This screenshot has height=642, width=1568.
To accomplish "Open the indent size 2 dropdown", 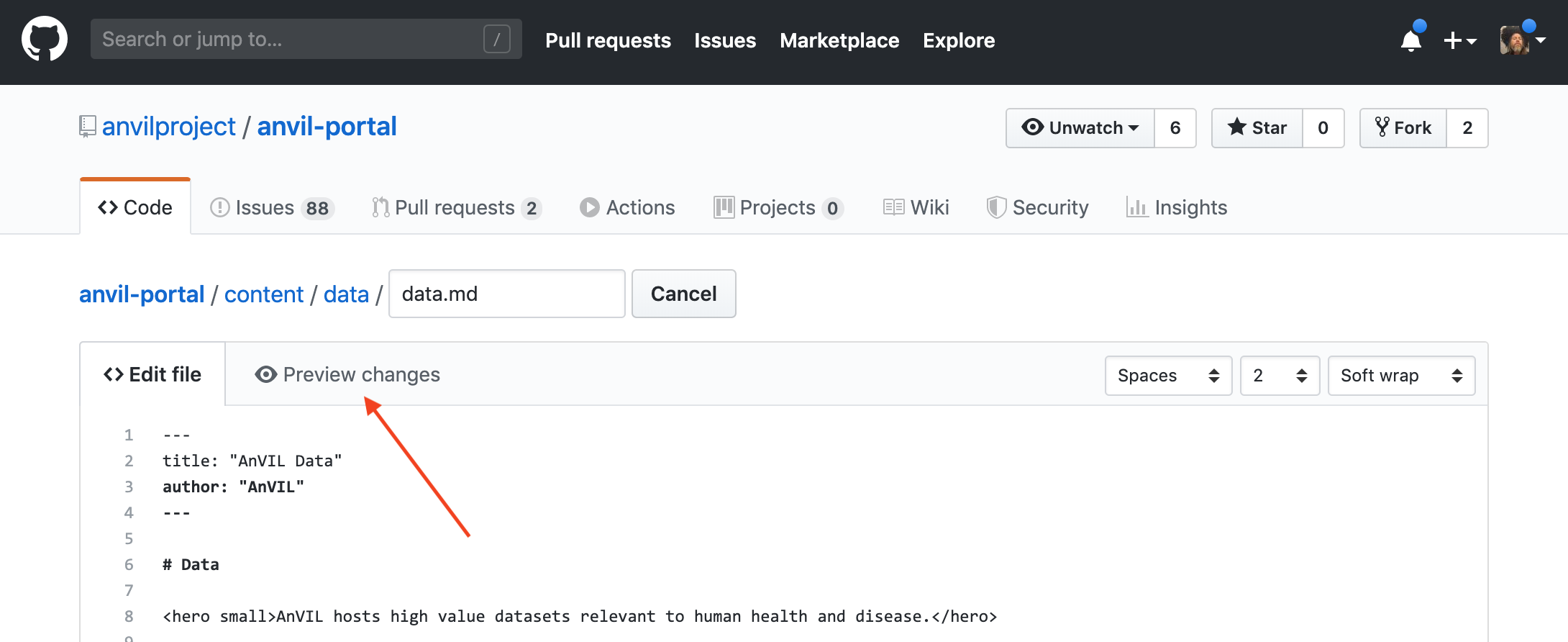I will coord(1280,376).
